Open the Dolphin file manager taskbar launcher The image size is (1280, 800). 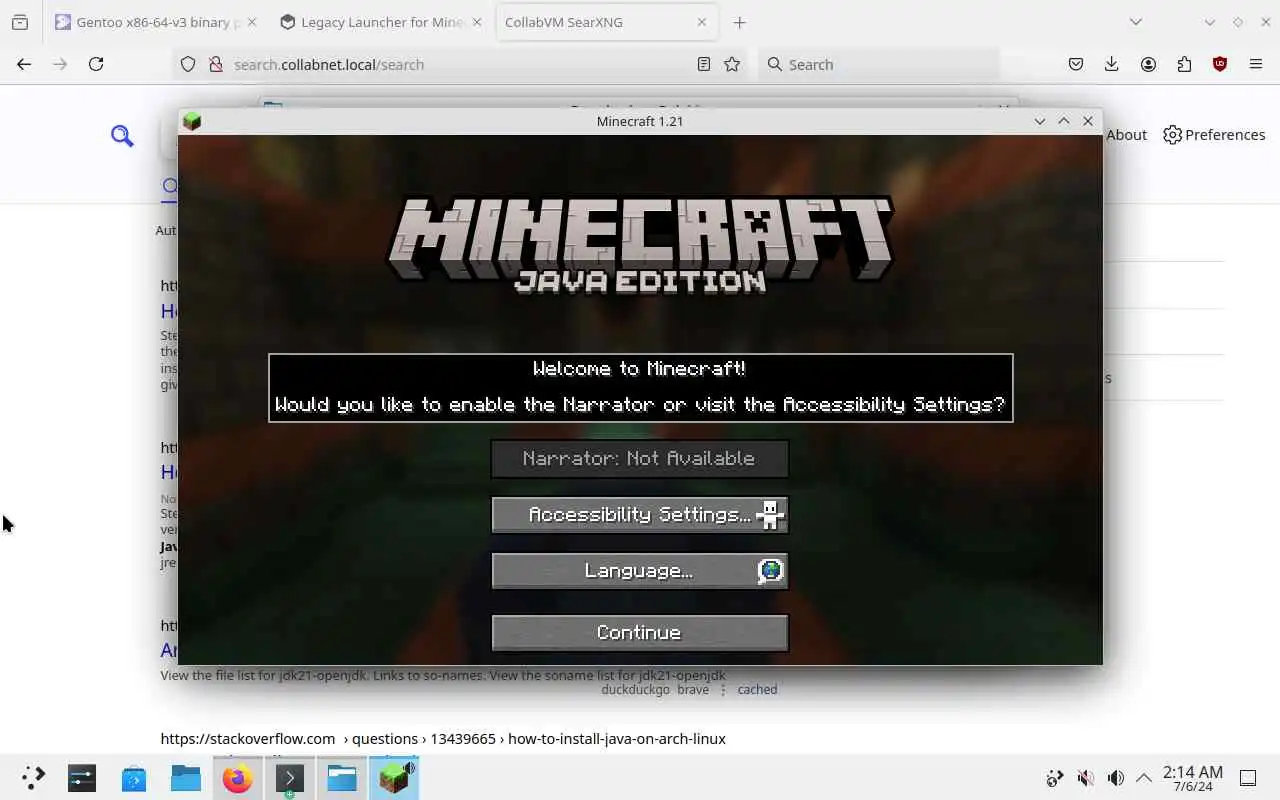186,777
